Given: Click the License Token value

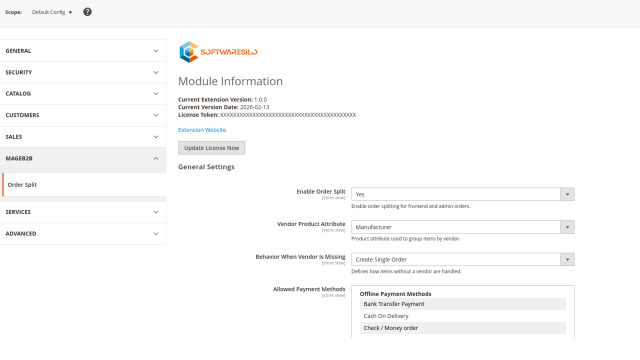Looking at the screenshot, I should tap(288, 115).
